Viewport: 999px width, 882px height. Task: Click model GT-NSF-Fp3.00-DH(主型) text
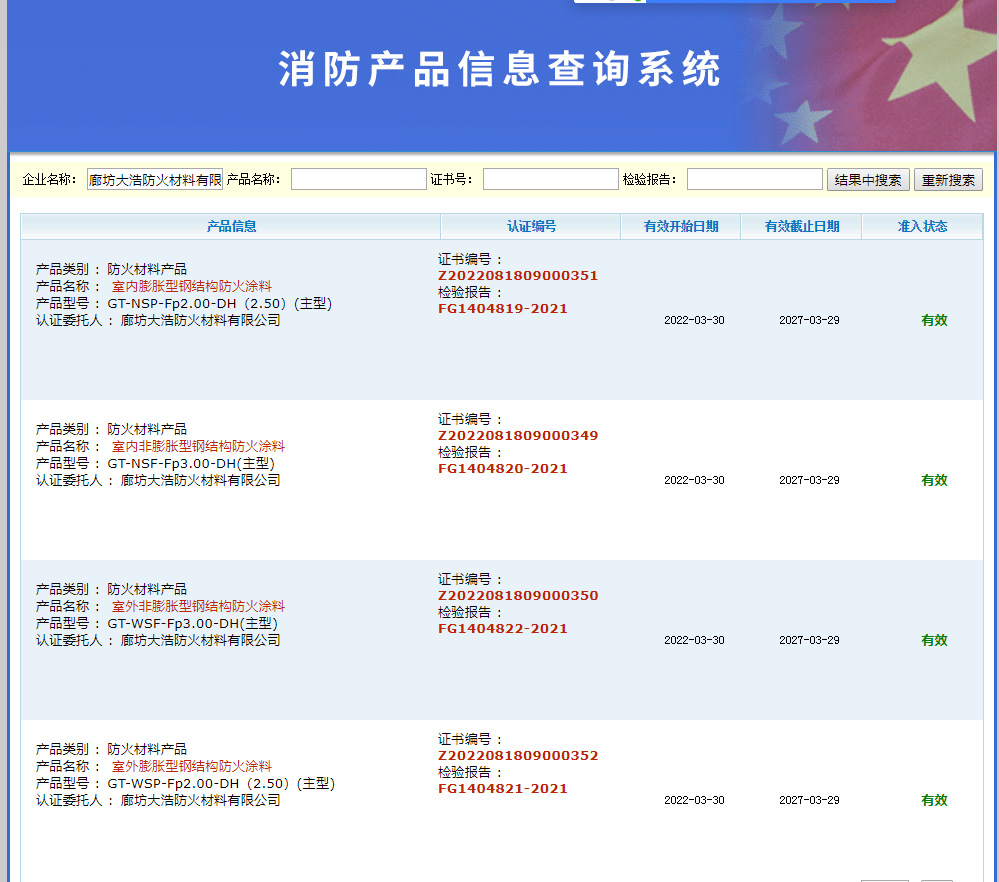tap(191, 463)
